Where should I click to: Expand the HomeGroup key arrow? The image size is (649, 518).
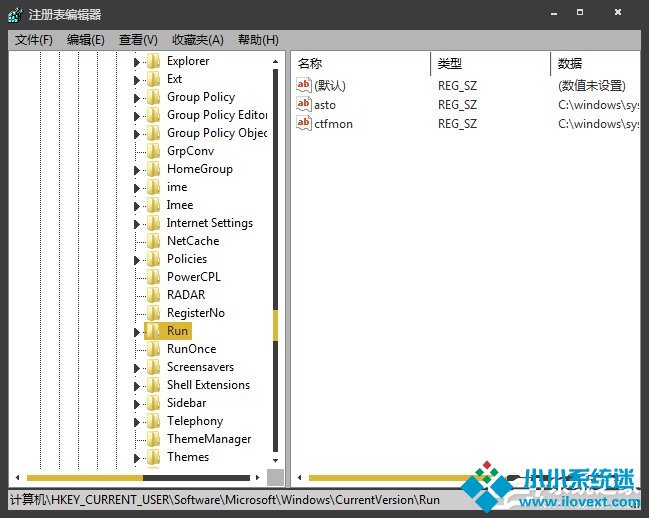(x=136, y=170)
